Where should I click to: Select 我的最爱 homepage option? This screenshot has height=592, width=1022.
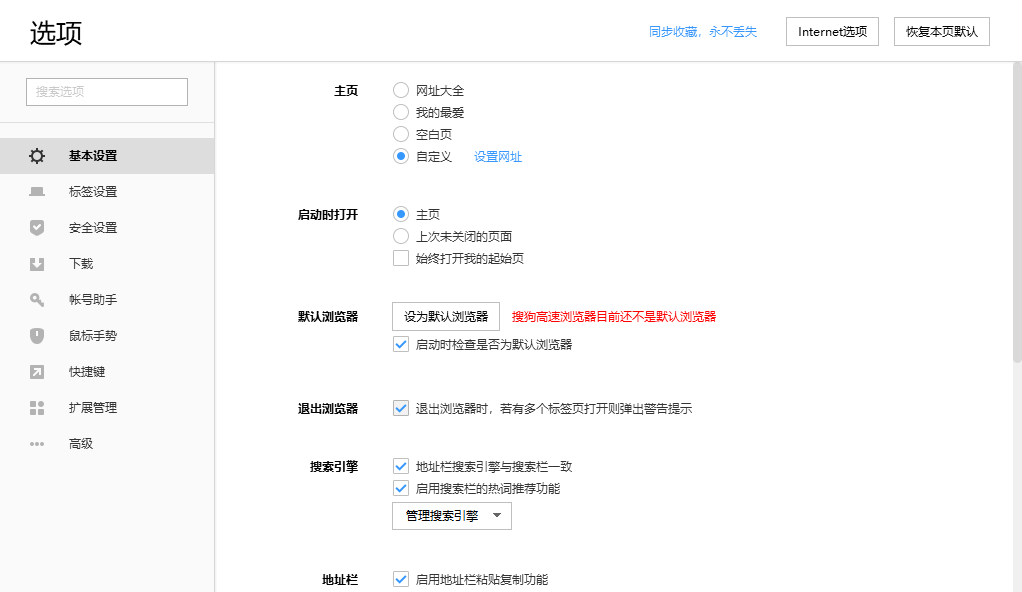(x=401, y=112)
